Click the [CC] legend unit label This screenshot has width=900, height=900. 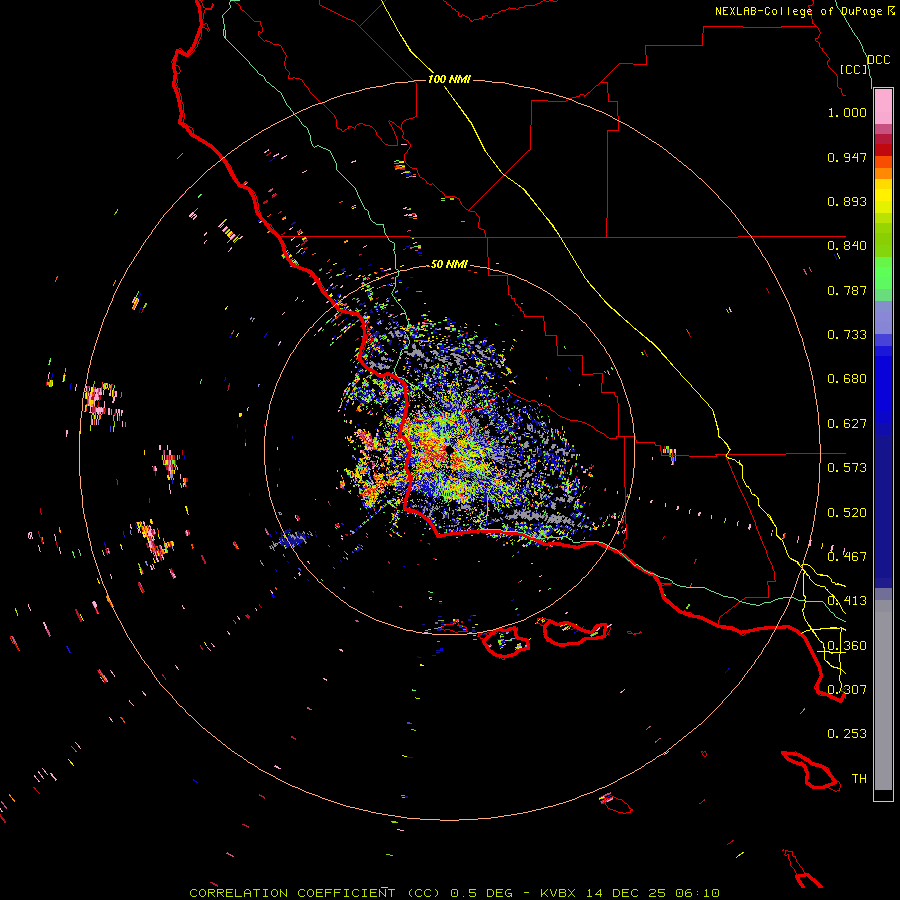tap(854, 69)
